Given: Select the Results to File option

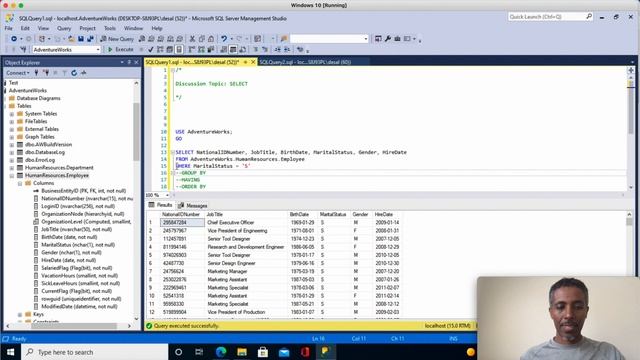Looking at the screenshot, I should coord(242,49).
